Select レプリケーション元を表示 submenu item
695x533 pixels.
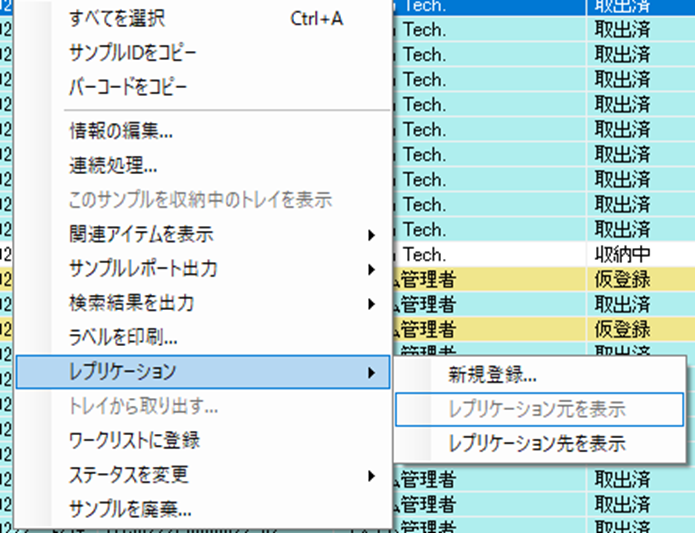tap(537, 410)
